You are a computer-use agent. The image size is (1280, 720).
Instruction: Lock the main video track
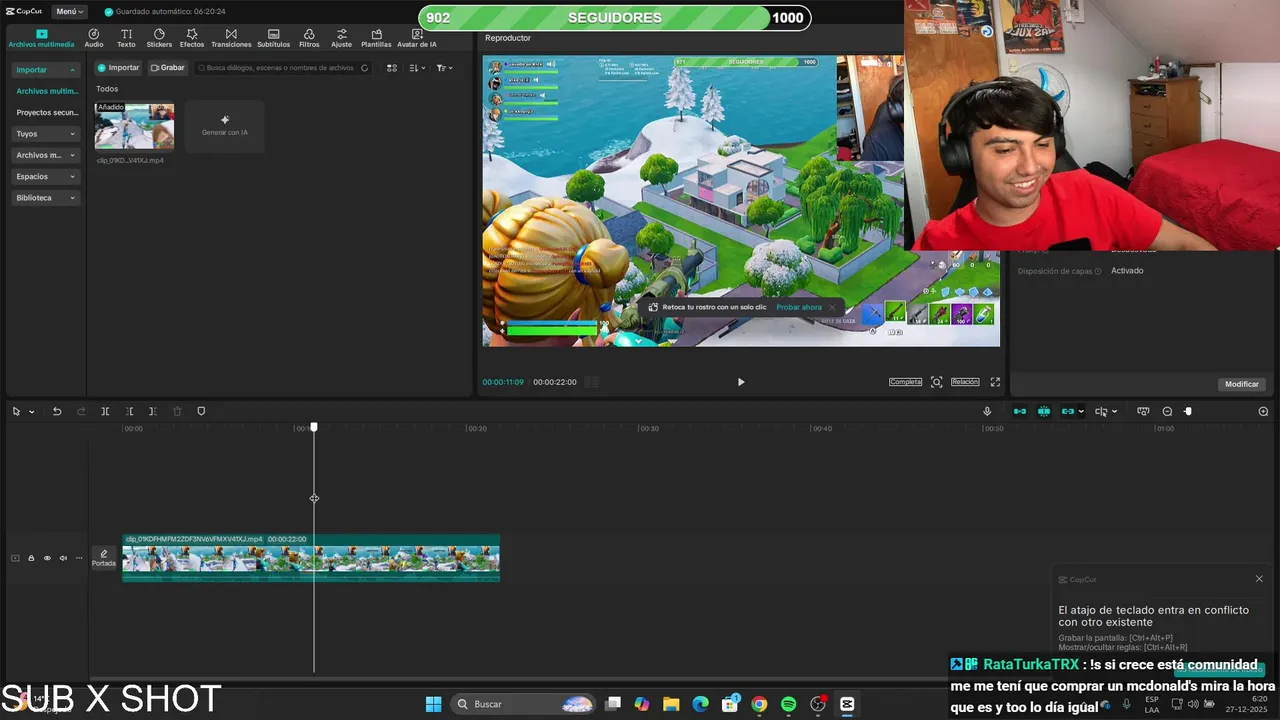(31, 558)
